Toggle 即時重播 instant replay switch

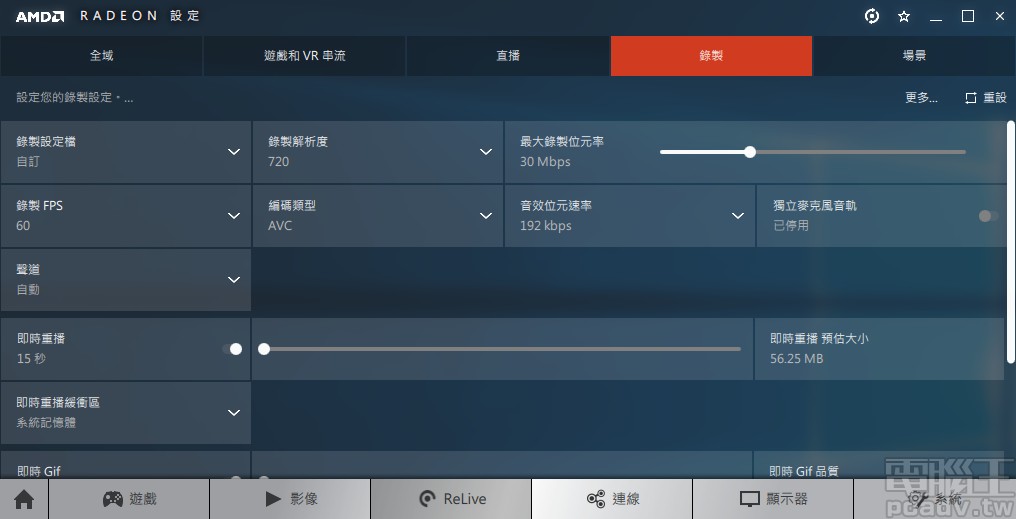[x=232, y=349]
